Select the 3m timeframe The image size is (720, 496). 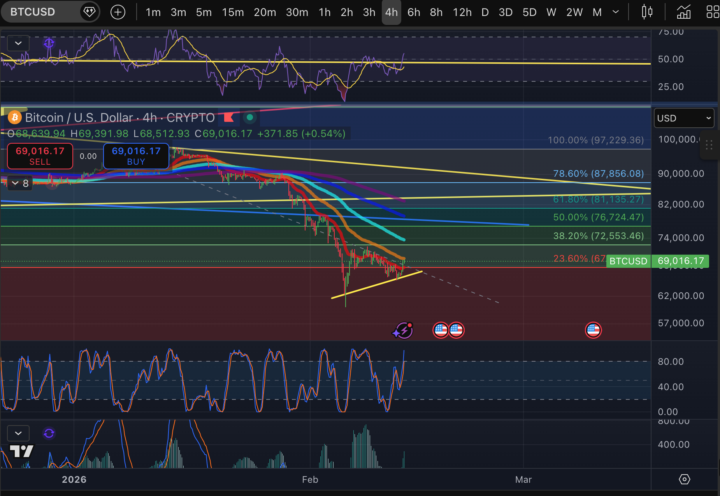coord(178,12)
